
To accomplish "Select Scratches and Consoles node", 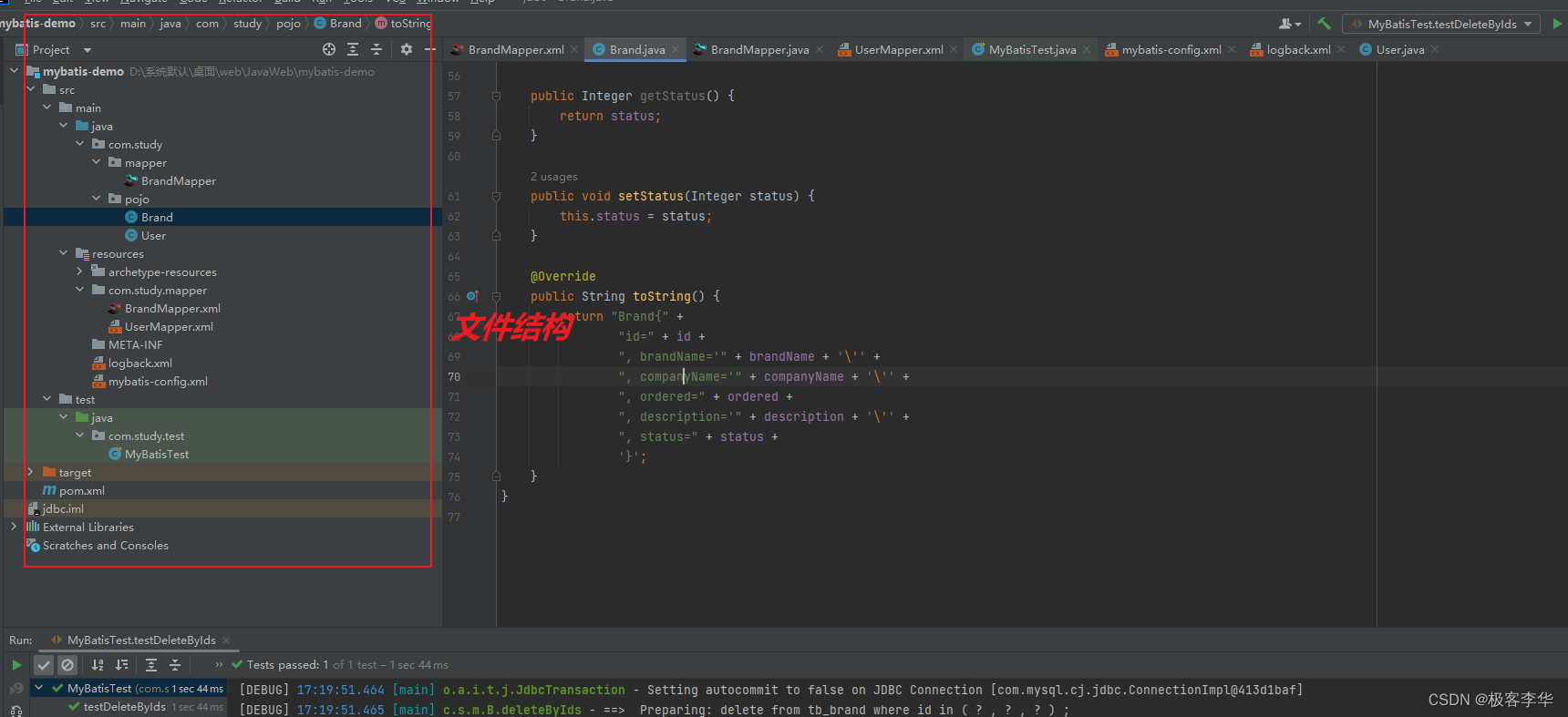I will (x=105, y=545).
